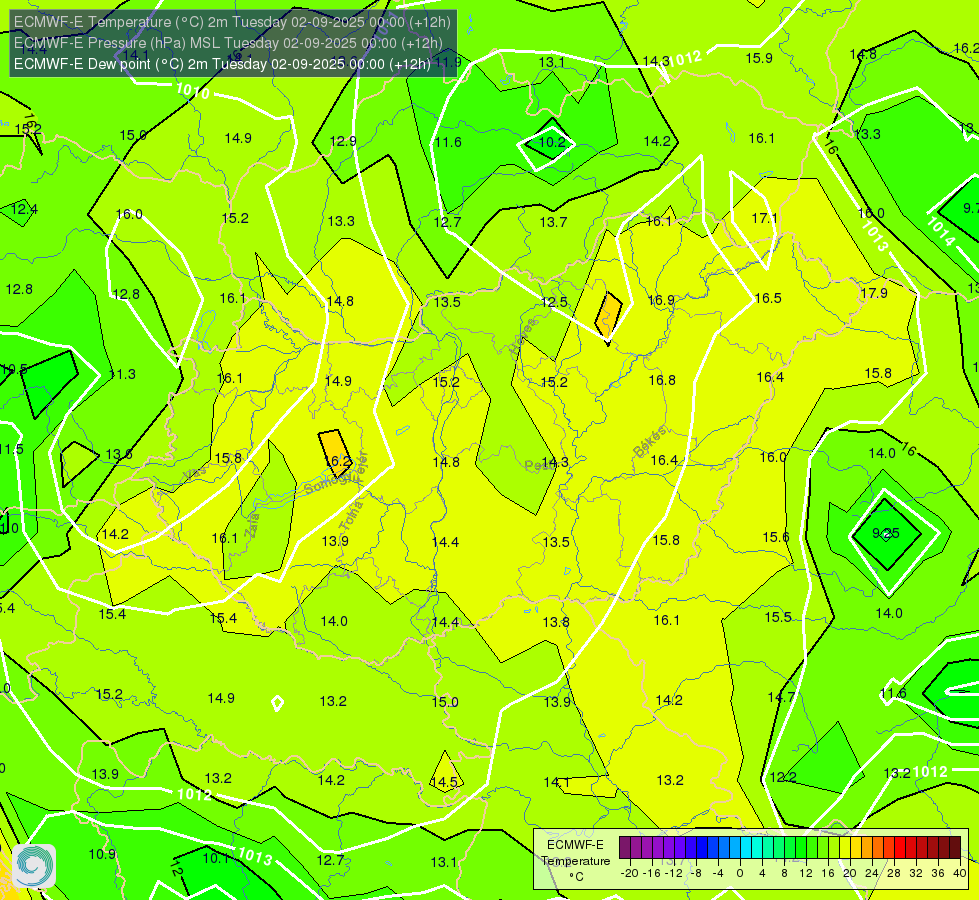Click the Somogy county label
Screen dimensions: 979x900
[x=329, y=482]
